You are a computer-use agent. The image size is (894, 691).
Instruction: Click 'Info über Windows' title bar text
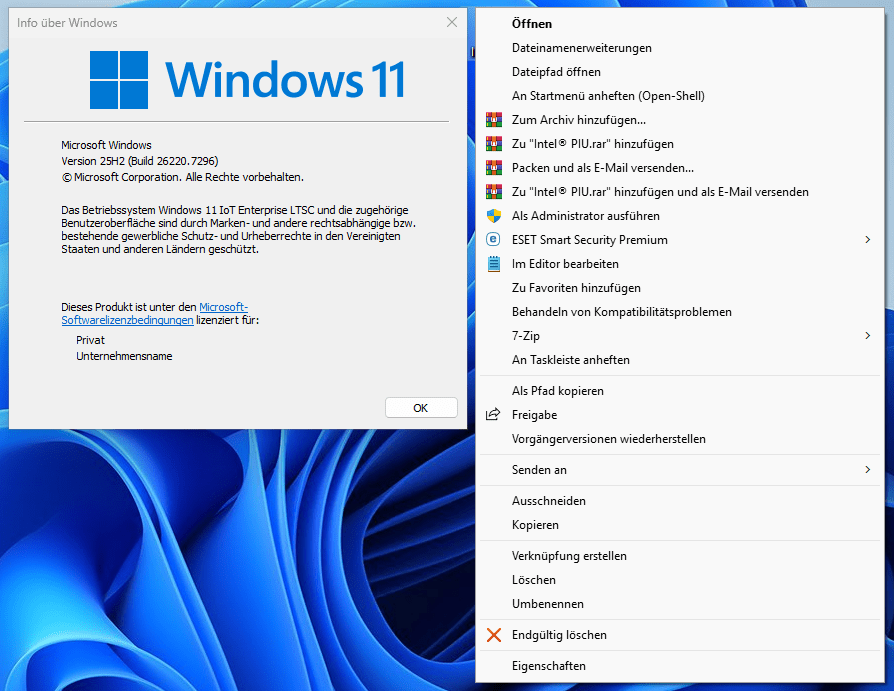point(67,23)
